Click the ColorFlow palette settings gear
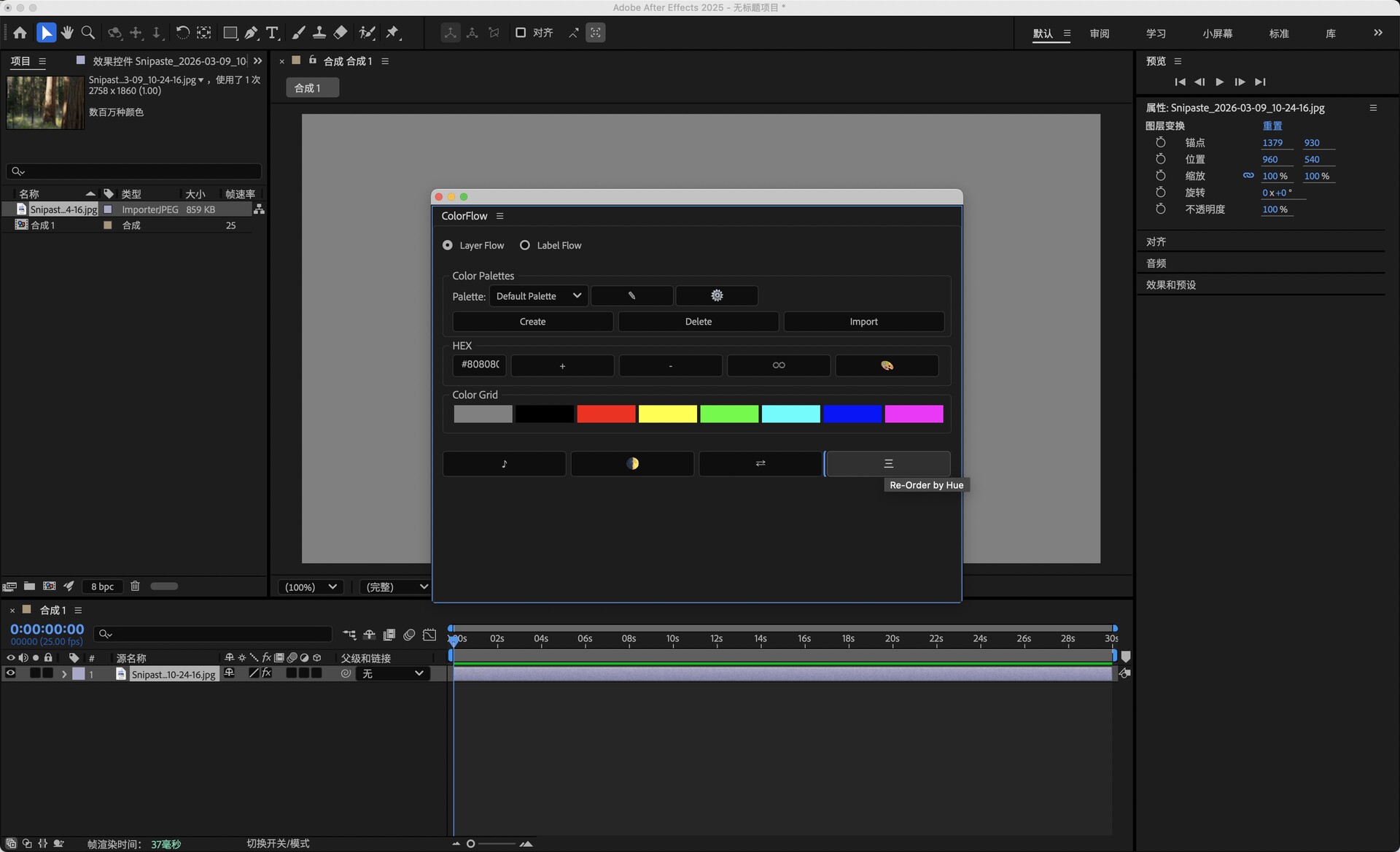The height and width of the screenshot is (852, 1400). (717, 295)
